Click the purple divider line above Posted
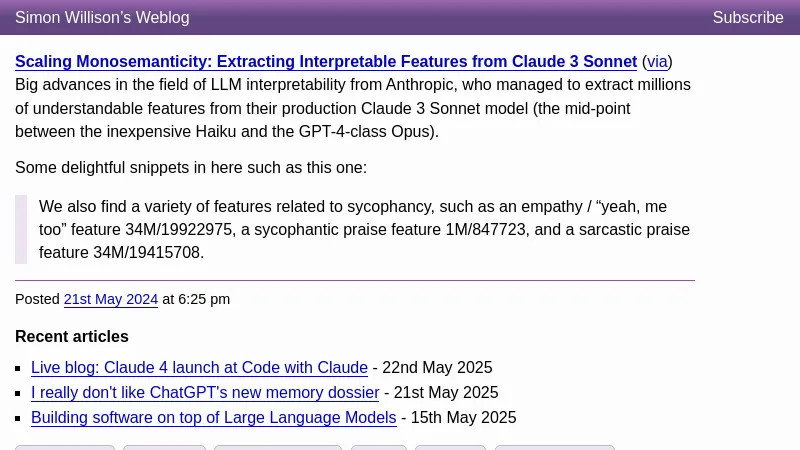This screenshot has width=800, height=450. [354, 280]
